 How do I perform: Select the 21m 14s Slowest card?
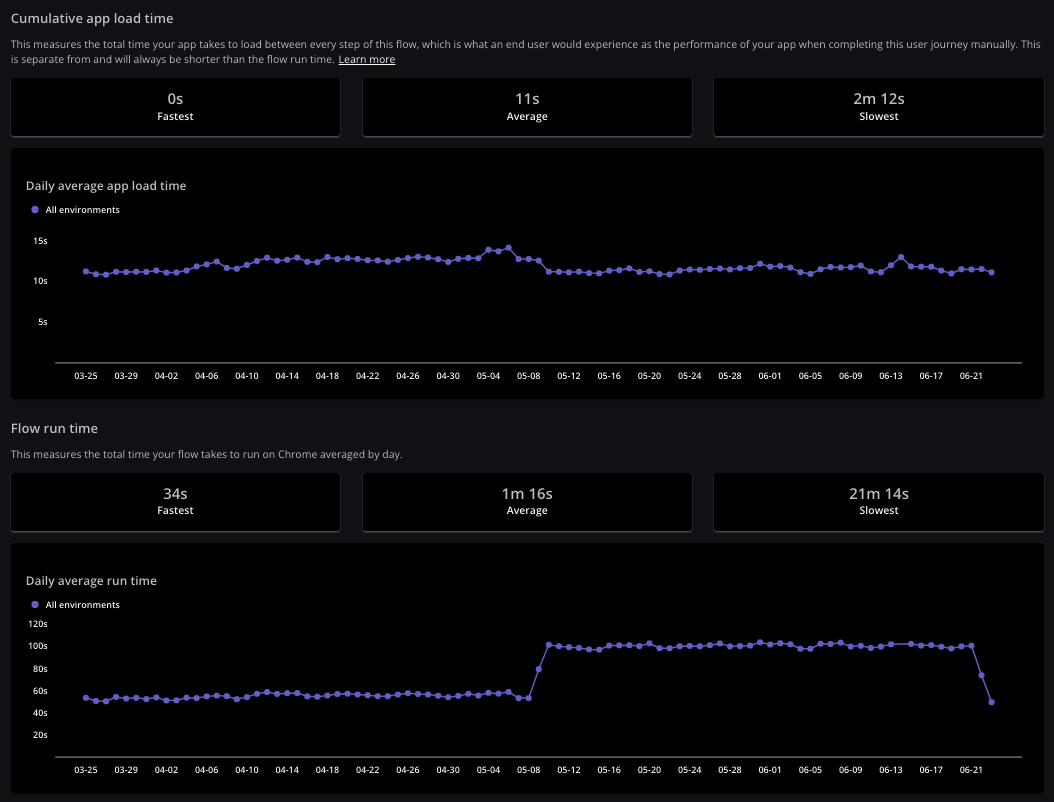tap(878, 501)
